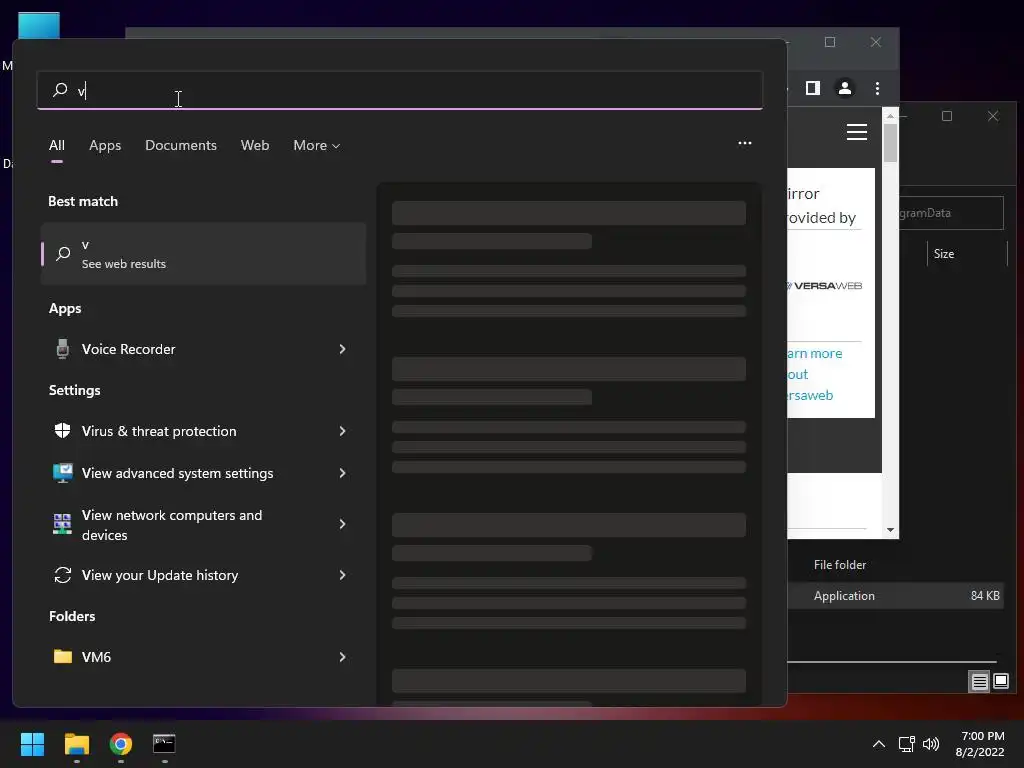The width and height of the screenshot is (1024, 768).
Task: Click browser scrollbar up arrow
Action: click(x=890, y=116)
